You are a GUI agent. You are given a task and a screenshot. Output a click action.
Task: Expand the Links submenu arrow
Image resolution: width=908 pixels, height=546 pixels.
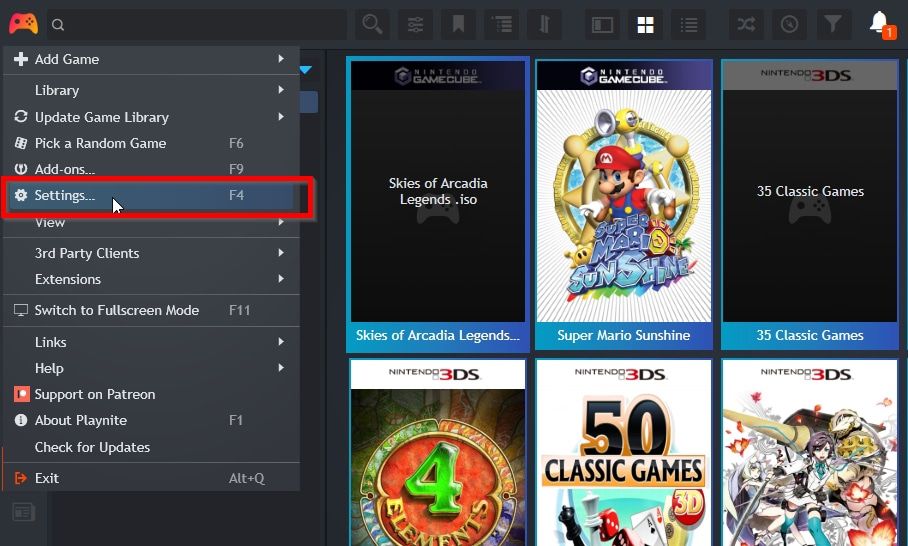pos(281,342)
